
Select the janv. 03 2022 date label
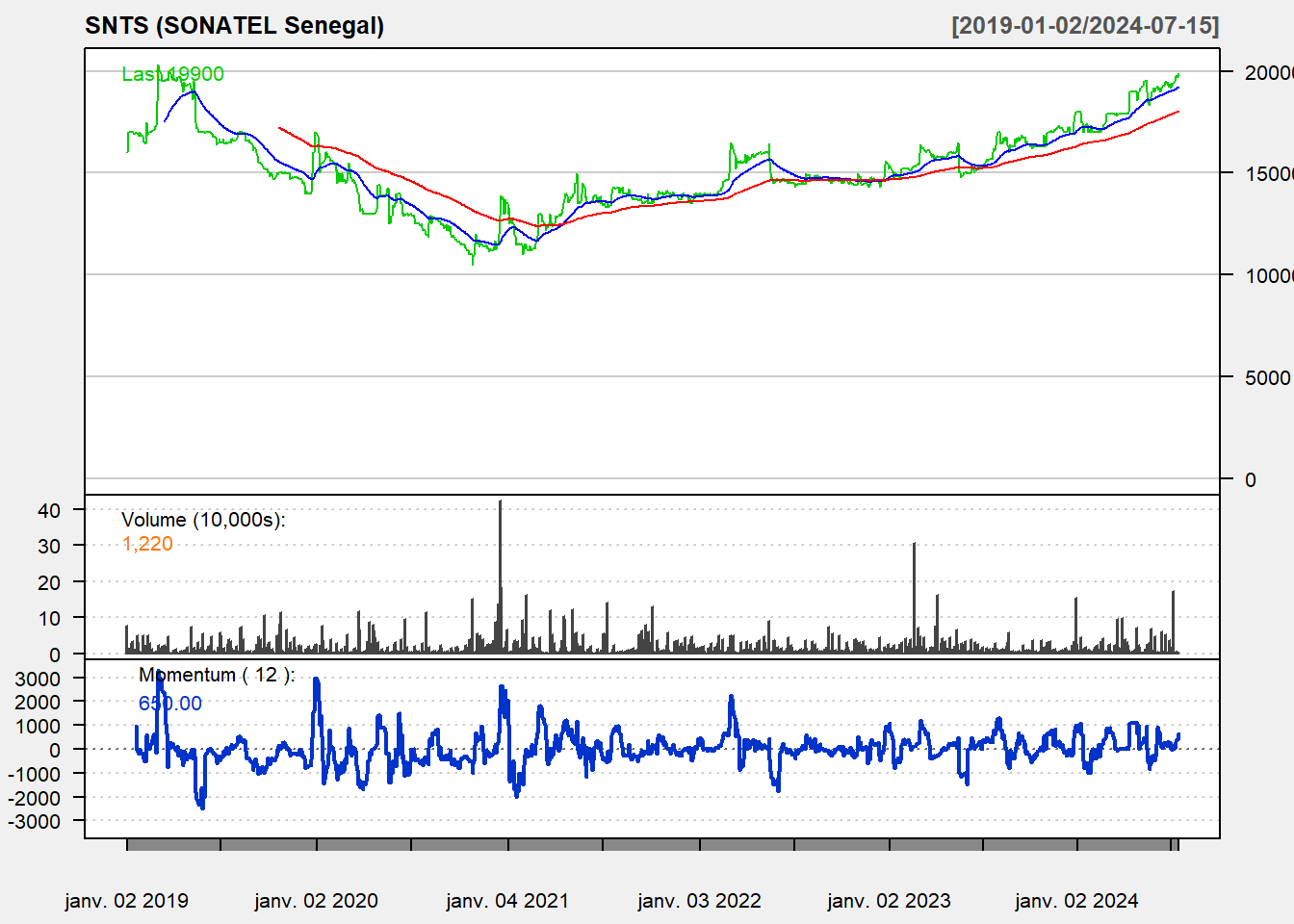[699, 901]
